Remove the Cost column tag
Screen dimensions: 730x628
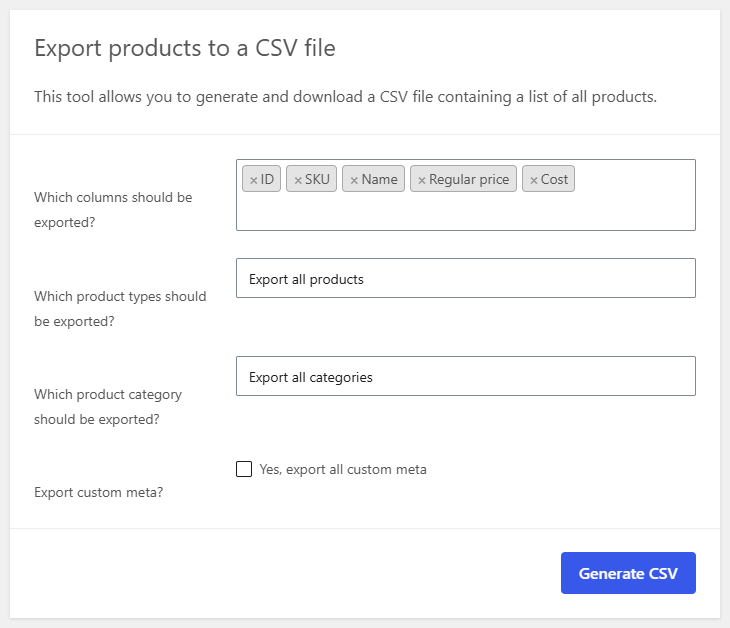click(x=534, y=180)
